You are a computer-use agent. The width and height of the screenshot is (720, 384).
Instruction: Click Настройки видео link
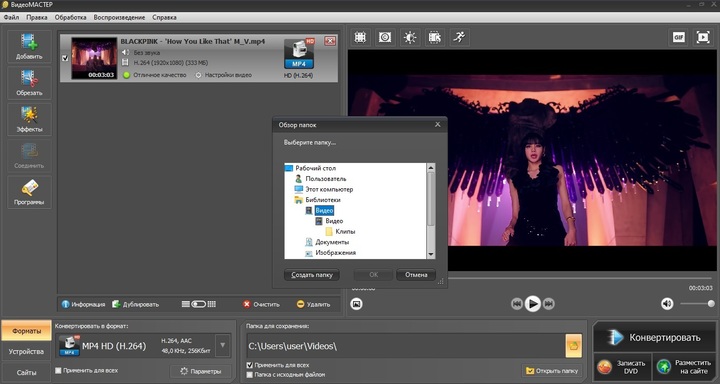(224, 75)
